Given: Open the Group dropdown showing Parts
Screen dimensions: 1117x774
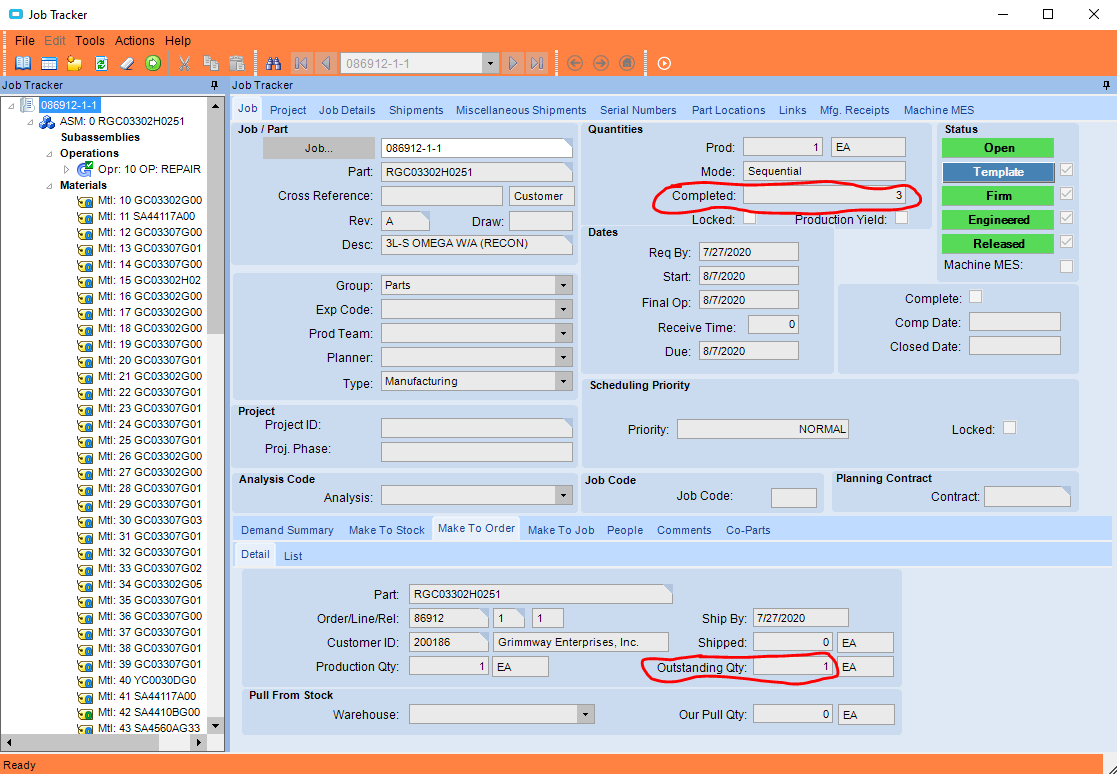Looking at the screenshot, I should click(563, 286).
